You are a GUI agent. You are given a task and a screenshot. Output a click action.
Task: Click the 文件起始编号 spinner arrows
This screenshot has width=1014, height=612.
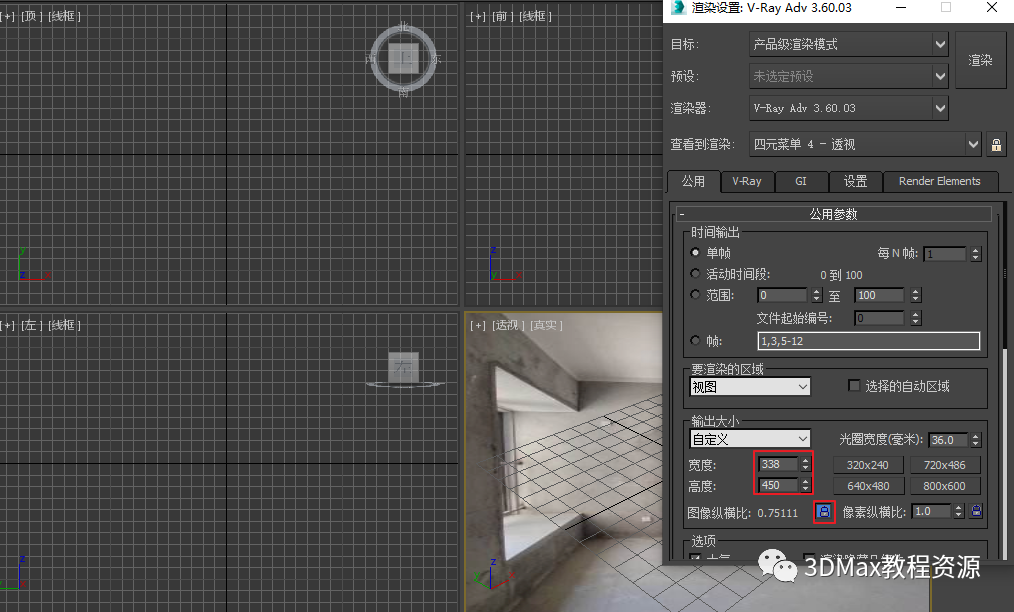(915, 318)
